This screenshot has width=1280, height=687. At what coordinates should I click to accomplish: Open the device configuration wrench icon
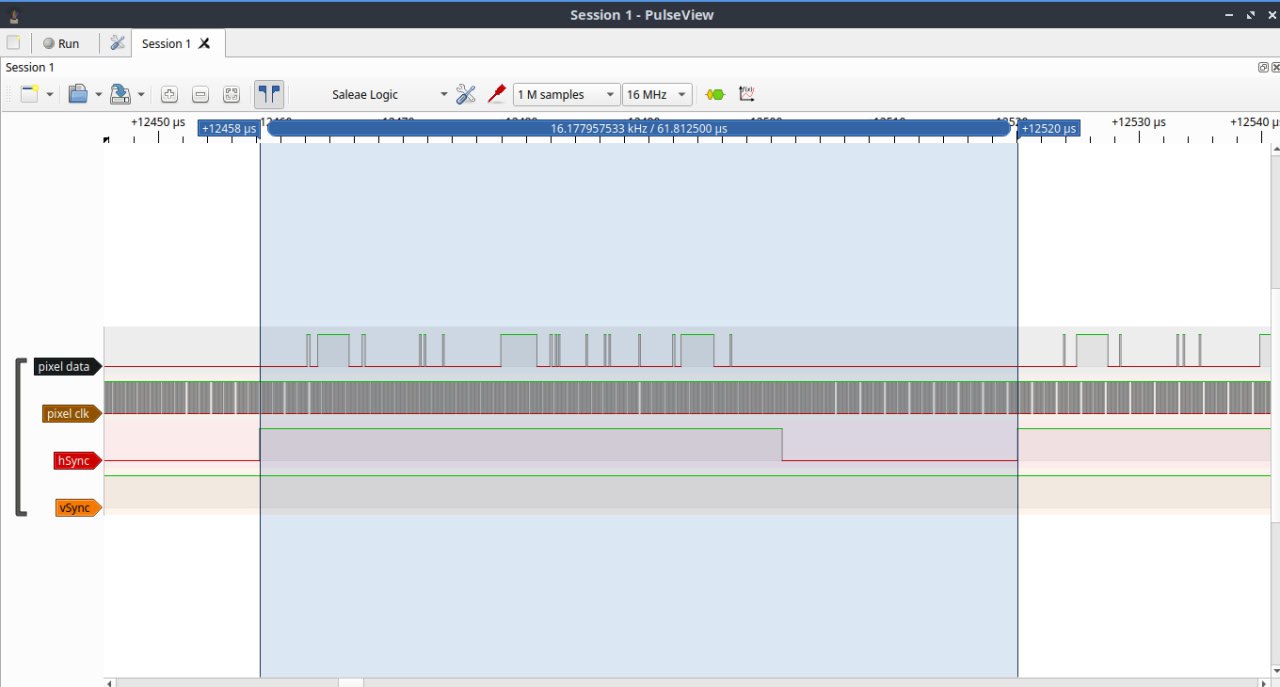coord(466,94)
